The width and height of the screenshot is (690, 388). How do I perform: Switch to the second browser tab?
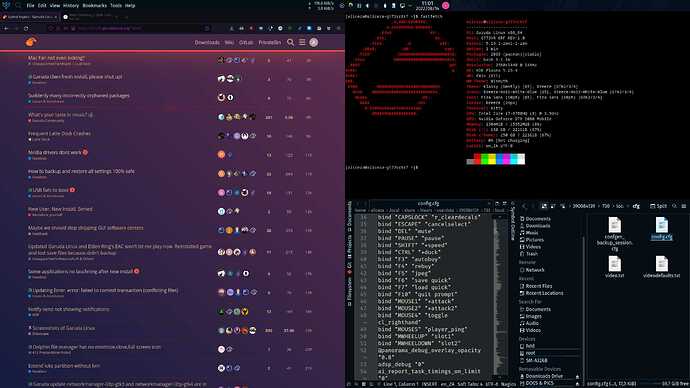click(90, 17)
